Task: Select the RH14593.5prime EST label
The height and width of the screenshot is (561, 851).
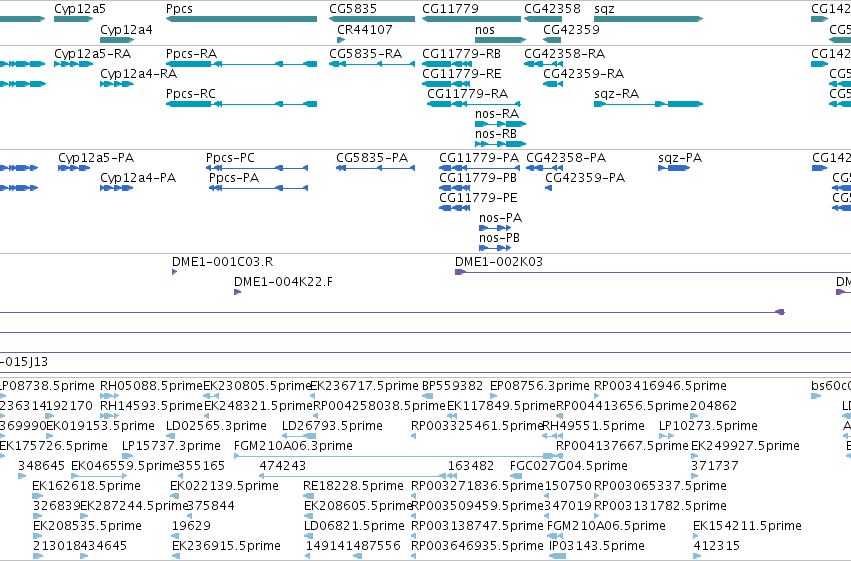Action: coord(151,406)
